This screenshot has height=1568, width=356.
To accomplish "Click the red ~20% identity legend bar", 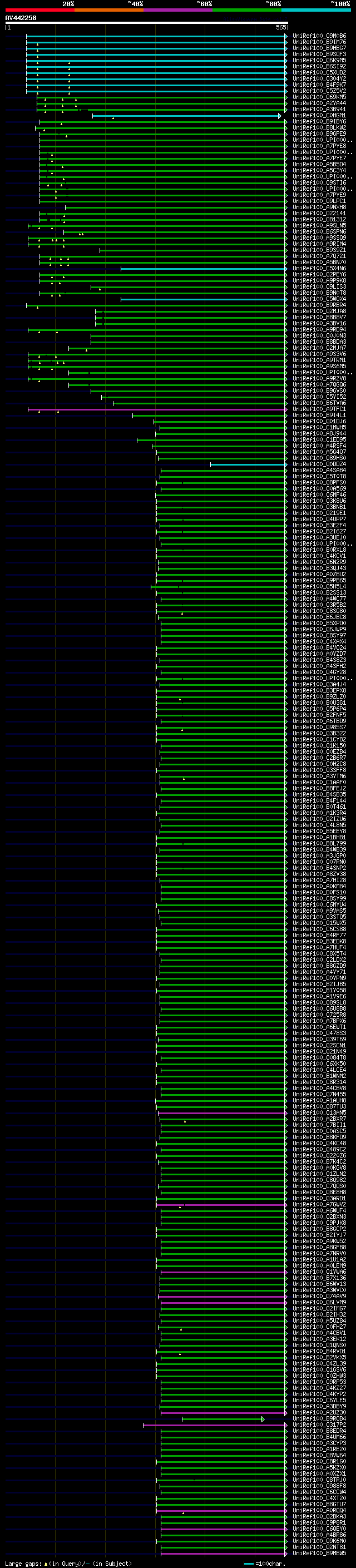I will pos(39,10).
